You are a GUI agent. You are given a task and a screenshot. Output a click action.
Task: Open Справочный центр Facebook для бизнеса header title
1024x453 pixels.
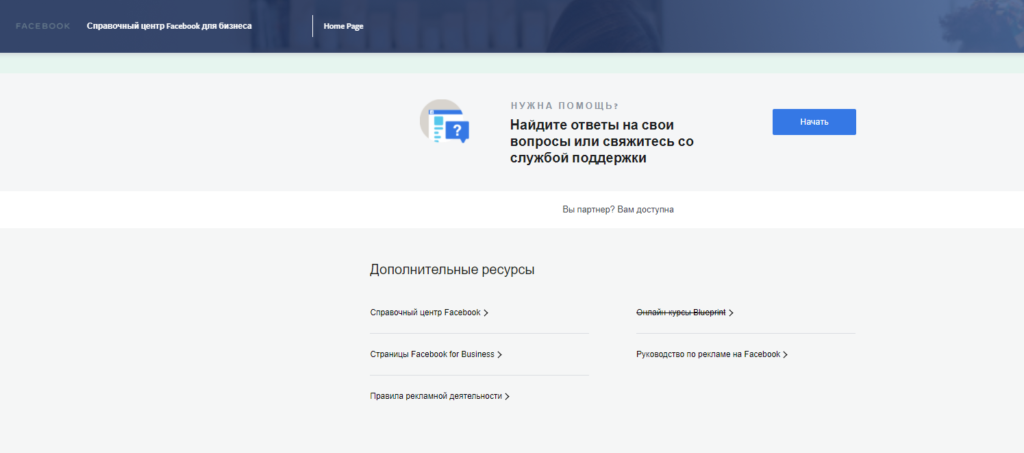pos(169,26)
